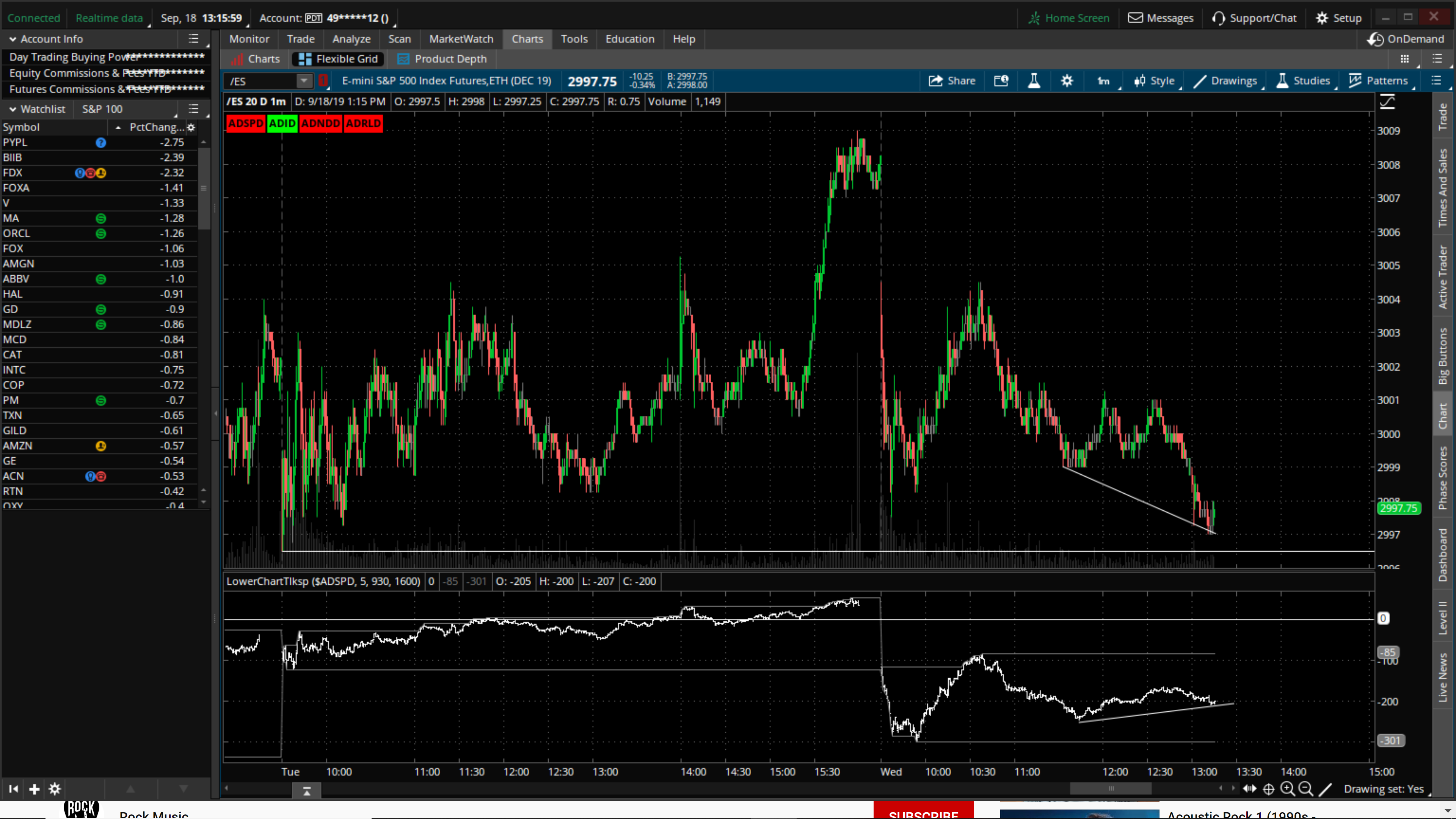Click the Edit Studies flask icon
Image resolution: width=1456 pixels, height=819 pixels.
(1034, 81)
